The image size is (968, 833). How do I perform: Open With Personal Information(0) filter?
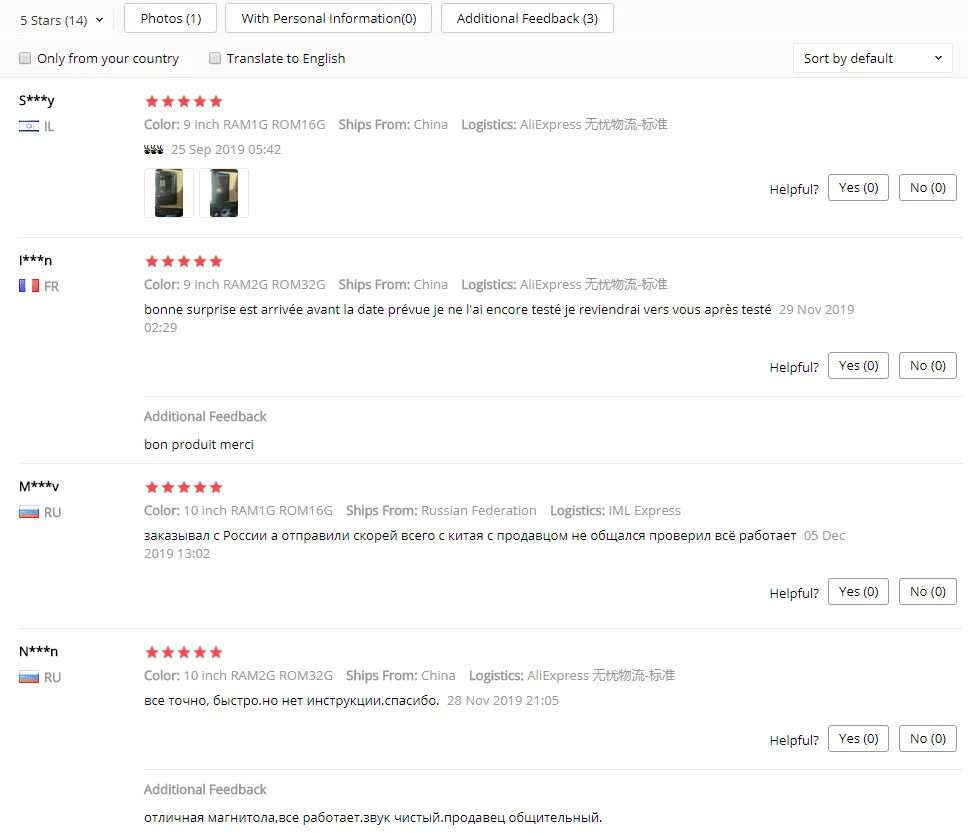328,18
